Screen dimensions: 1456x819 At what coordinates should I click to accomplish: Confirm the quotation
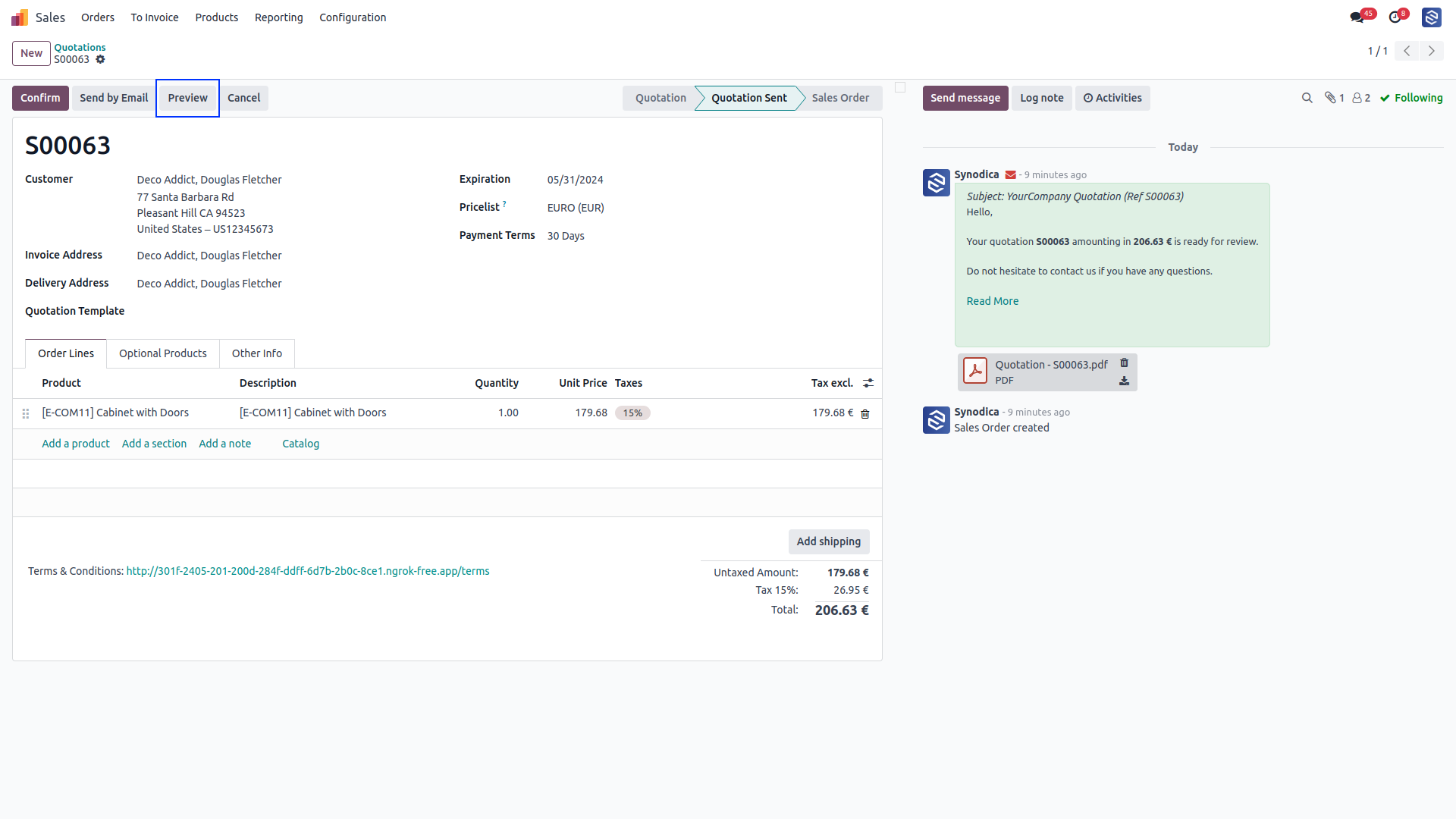pos(40,98)
